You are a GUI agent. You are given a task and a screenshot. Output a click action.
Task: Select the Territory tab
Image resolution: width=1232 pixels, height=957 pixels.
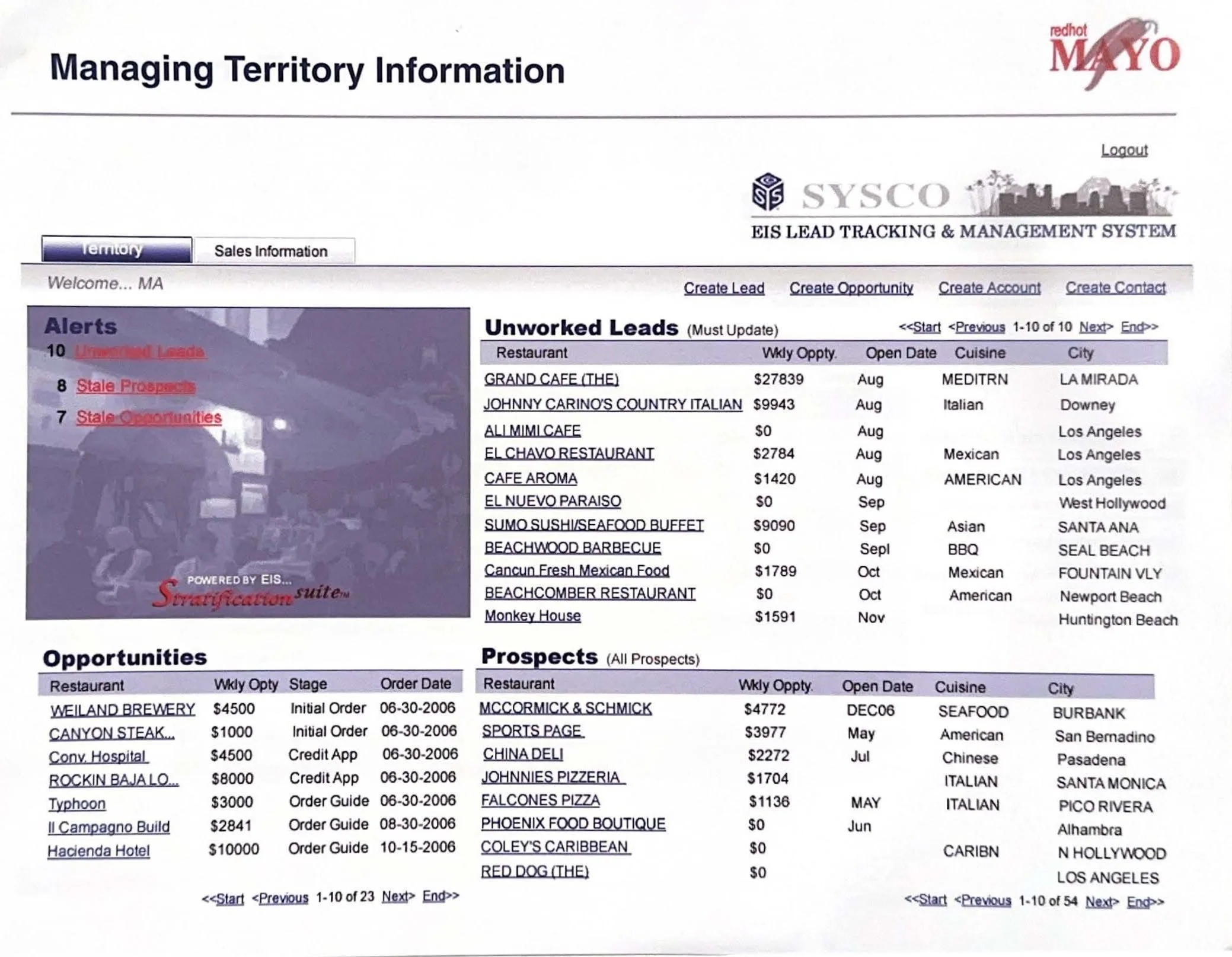116,249
